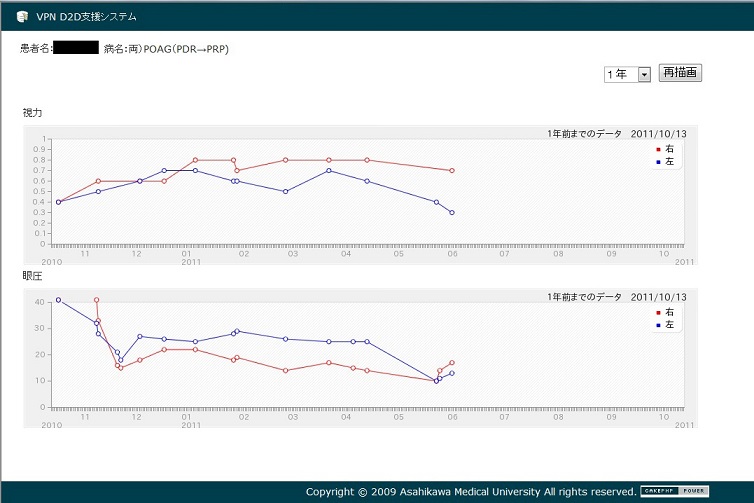Click blue 左 legend marker in 視力 chart
This screenshot has height=503, width=754.
click(658, 162)
